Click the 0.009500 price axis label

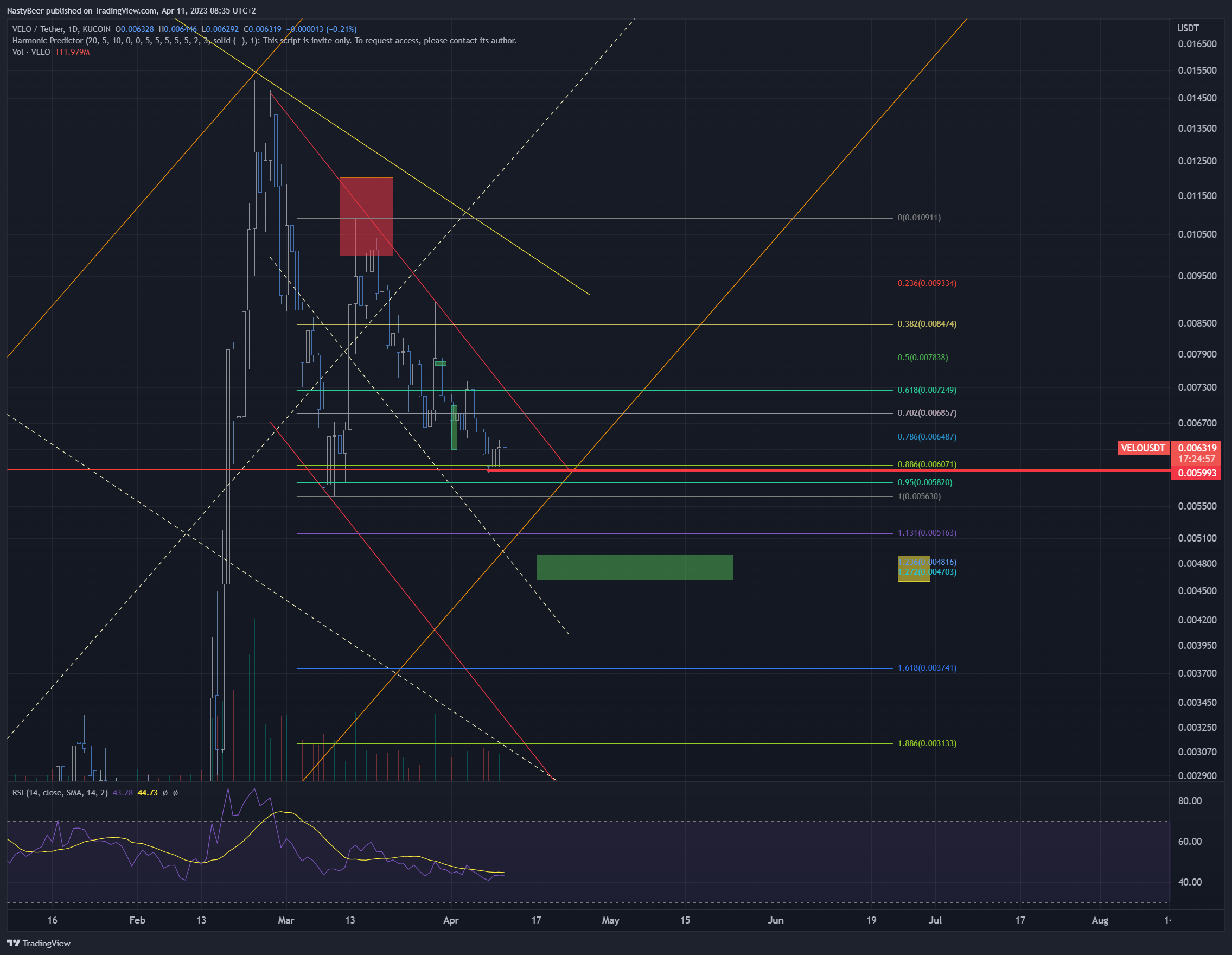1197,276
